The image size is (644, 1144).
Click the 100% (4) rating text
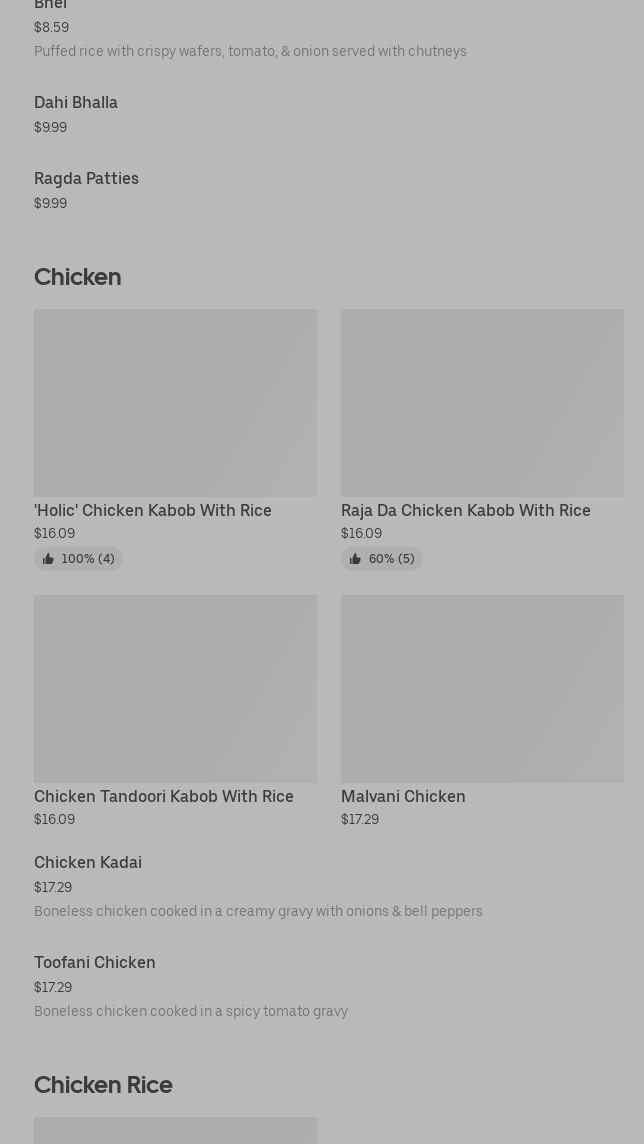[x=88, y=559]
